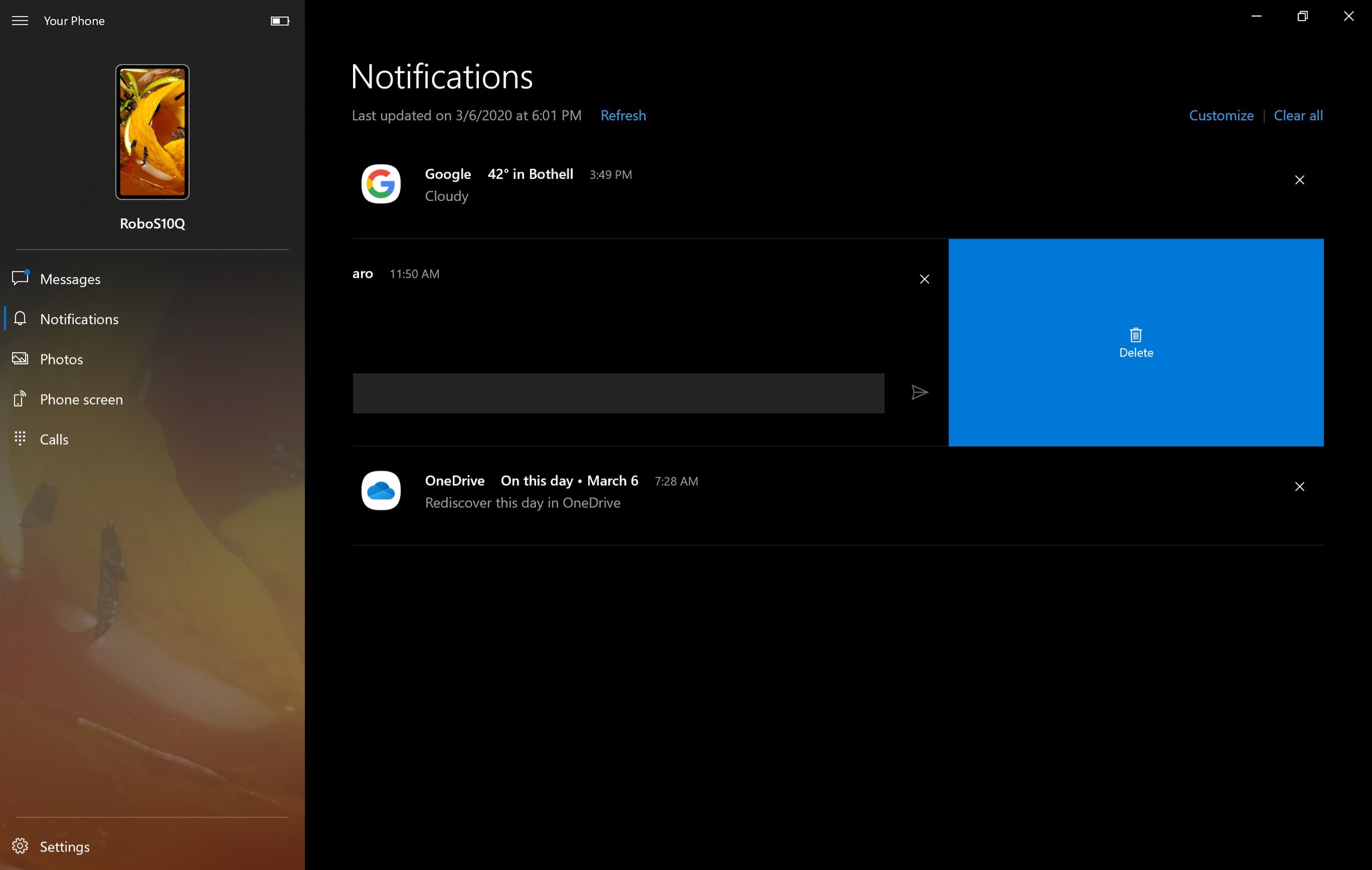
Task: Click the battery status icon
Action: pos(281,20)
